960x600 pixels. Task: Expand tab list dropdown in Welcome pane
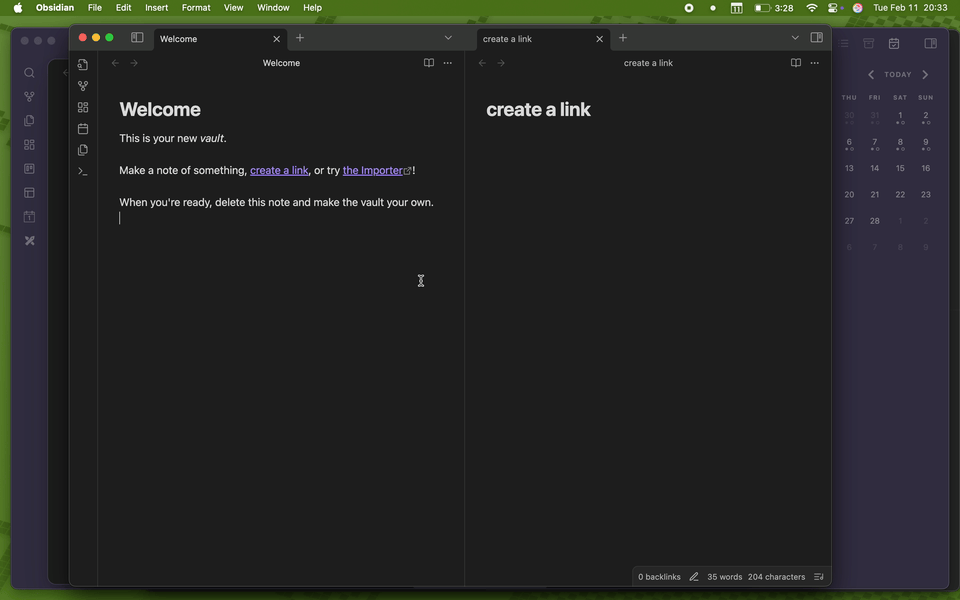pos(448,38)
